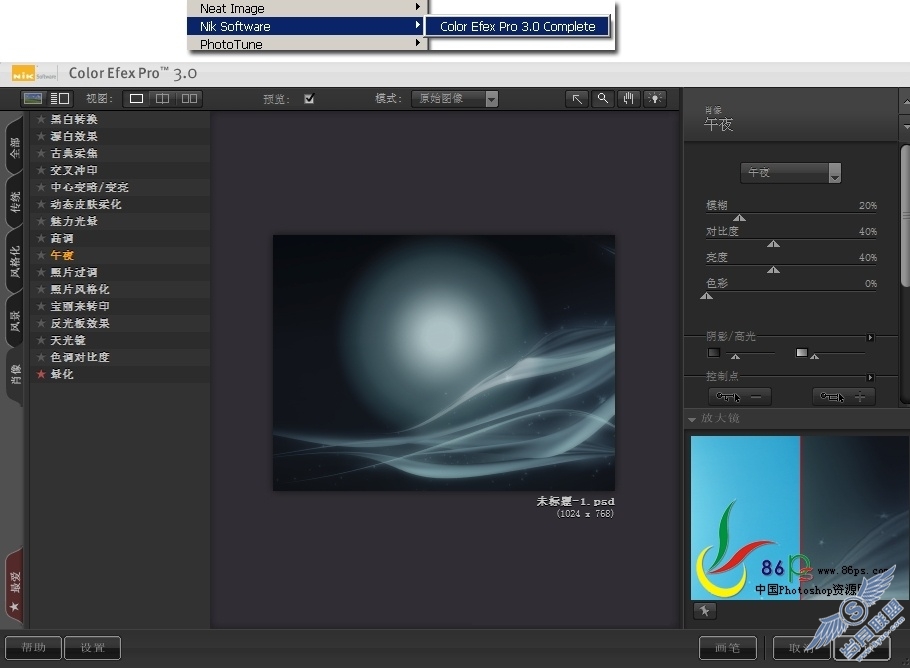Viewport: 910px width, 668px height.
Task: Select the arrow pointer tool
Action: click(x=577, y=99)
